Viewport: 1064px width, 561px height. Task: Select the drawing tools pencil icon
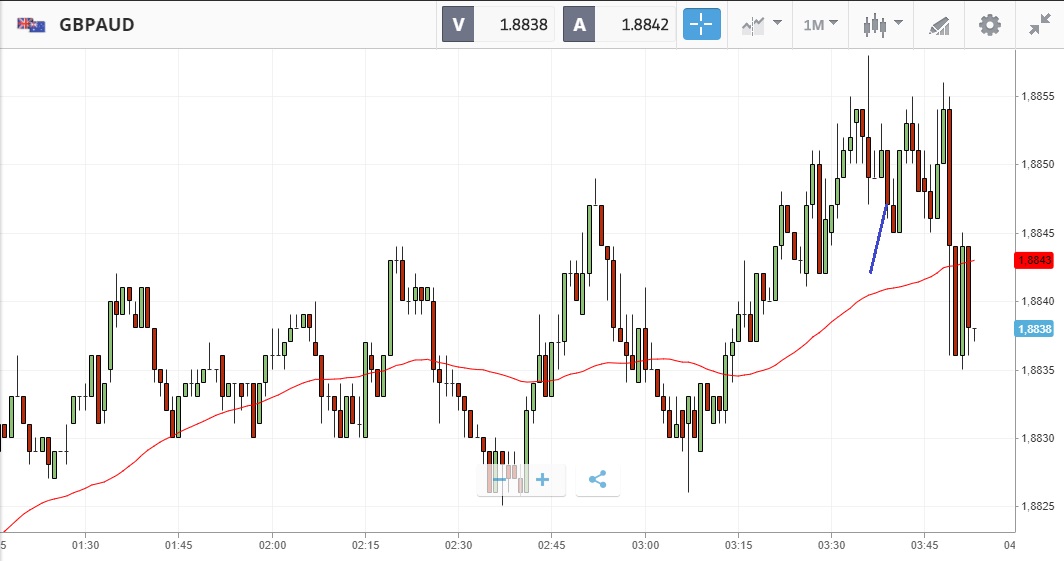(x=939, y=24)
